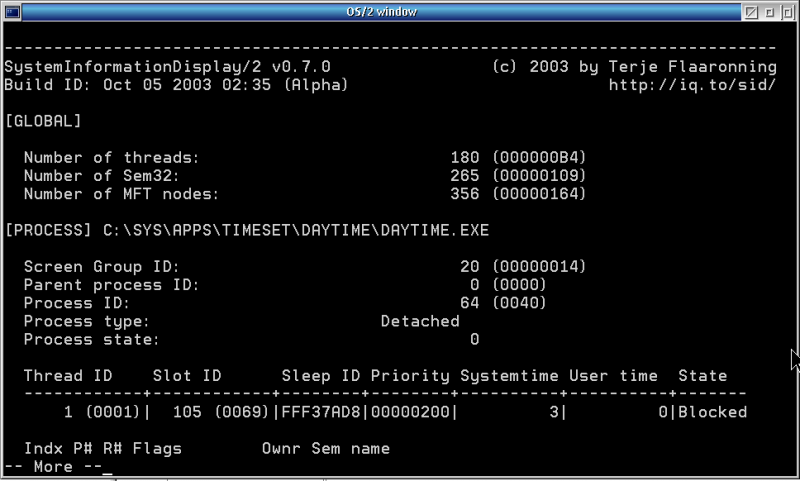Click the 'Blocked' thread state
Screen dimensions: 800x481
tap(712, 412)
